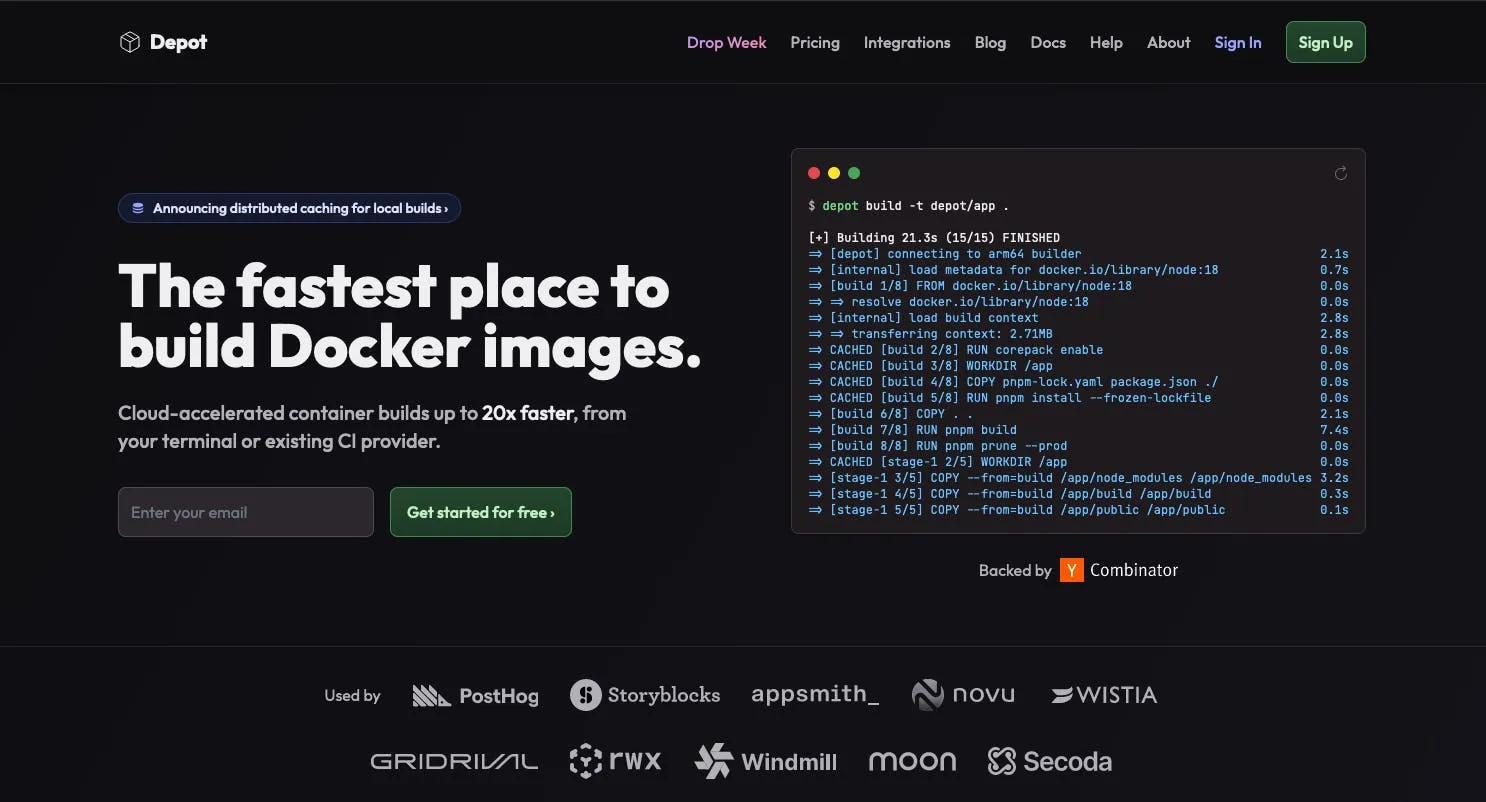Click the 'transferring context: 2.71MB' line
The image size is (1486, 802).
[930, 334]
